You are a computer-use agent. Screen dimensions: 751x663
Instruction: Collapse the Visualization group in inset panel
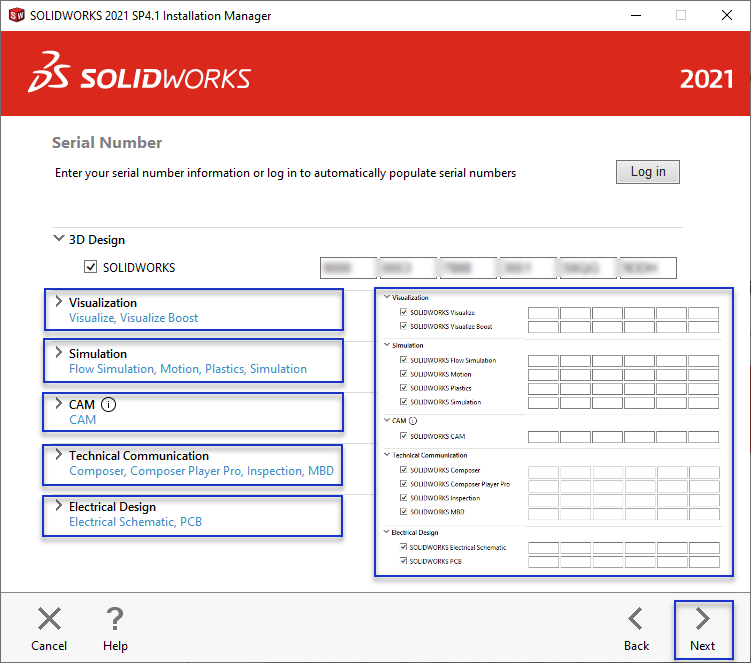point(387,297)
